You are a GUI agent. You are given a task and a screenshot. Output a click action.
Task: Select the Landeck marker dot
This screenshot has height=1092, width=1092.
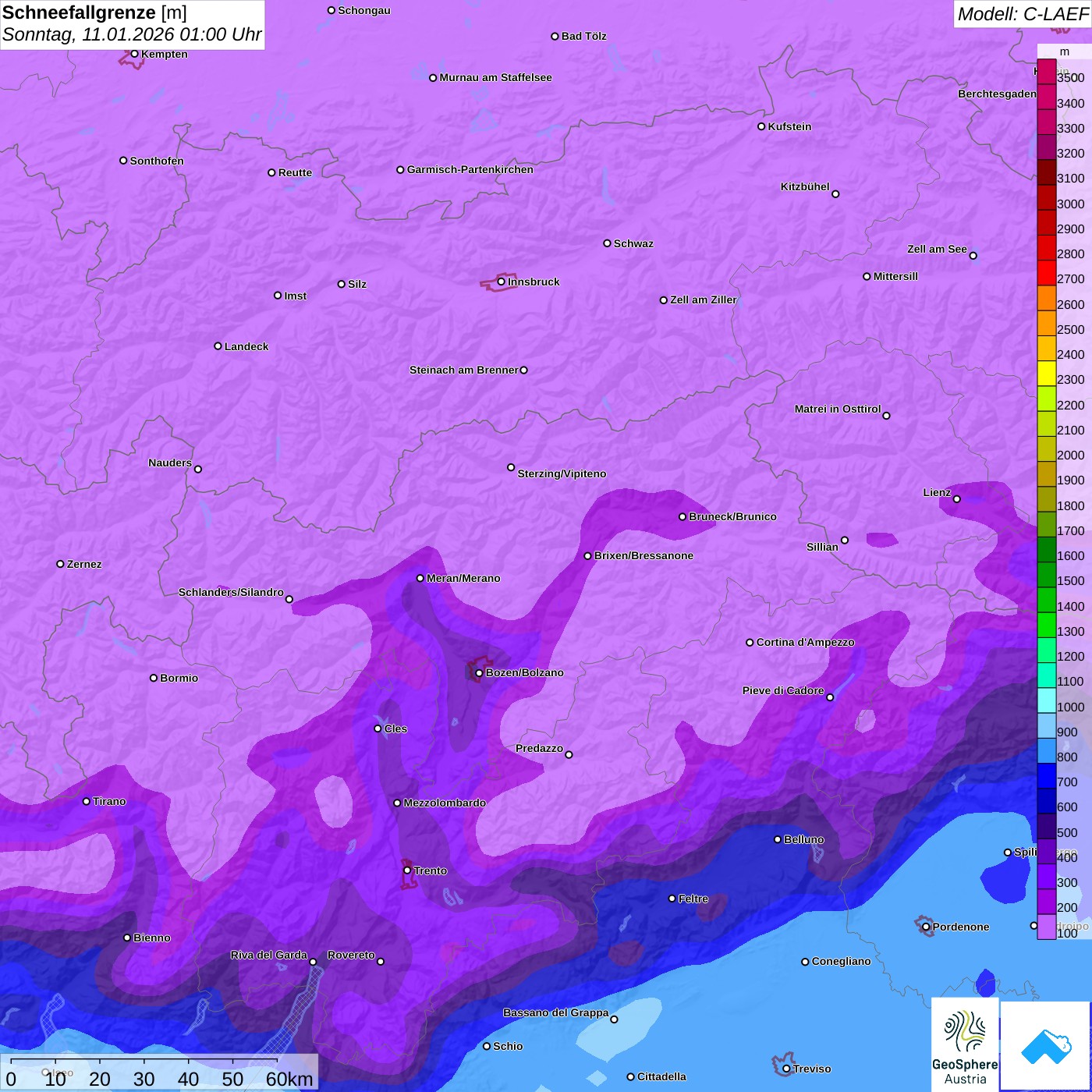click(218, 346)
